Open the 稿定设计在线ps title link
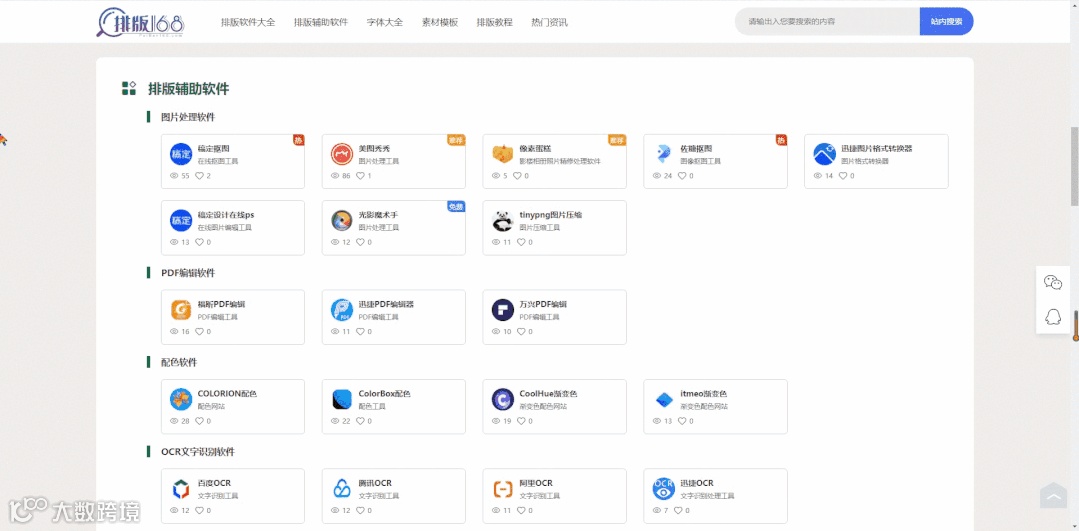Viewport: 1079px width, 531px height. click(x=226, y=215)
